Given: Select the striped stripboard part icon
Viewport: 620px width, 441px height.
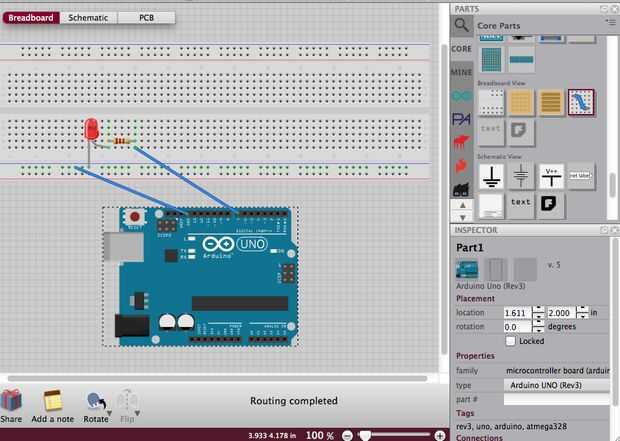Looking at the screenshot, I should [551, 102].
